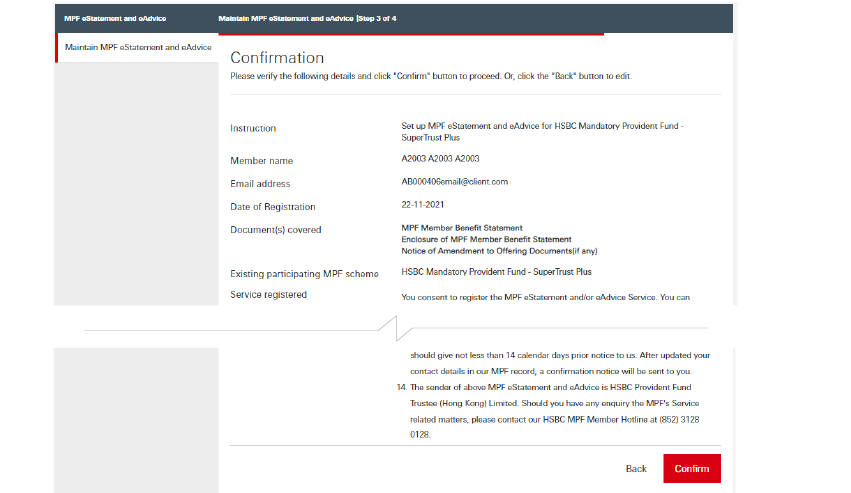Image resolution: width=851 pixels, height=493 pixels.
Task: Click the Email address label
Action: point(260,184)
